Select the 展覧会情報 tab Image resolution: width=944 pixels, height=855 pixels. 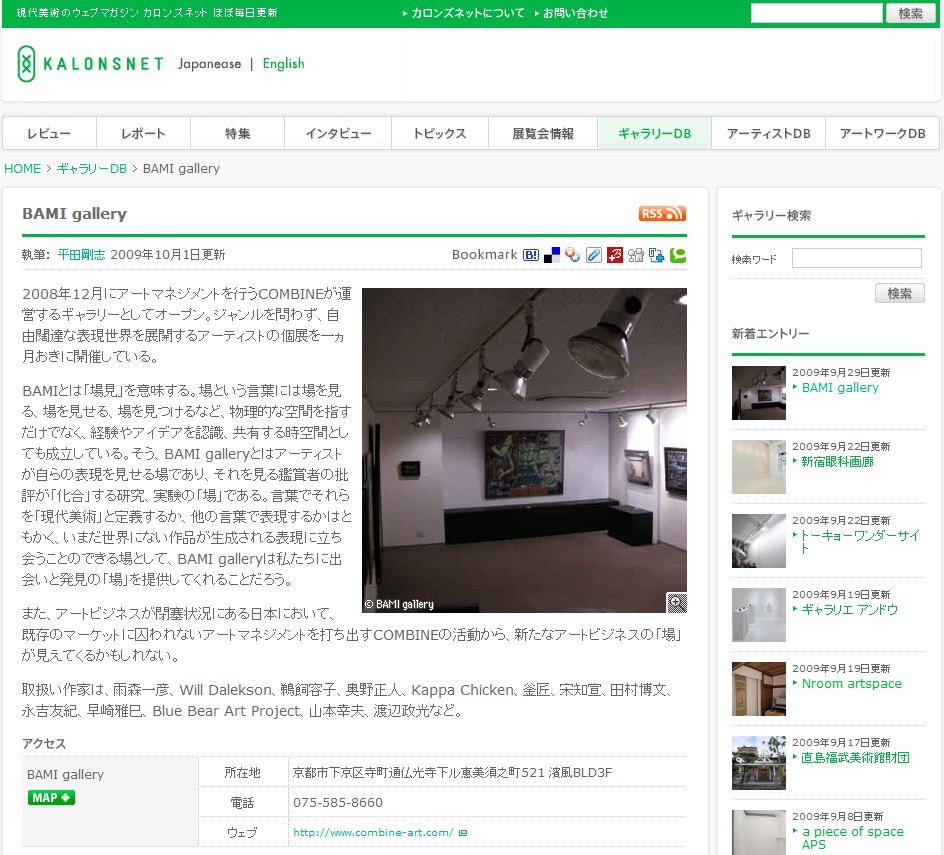click(x=543, y=134)
